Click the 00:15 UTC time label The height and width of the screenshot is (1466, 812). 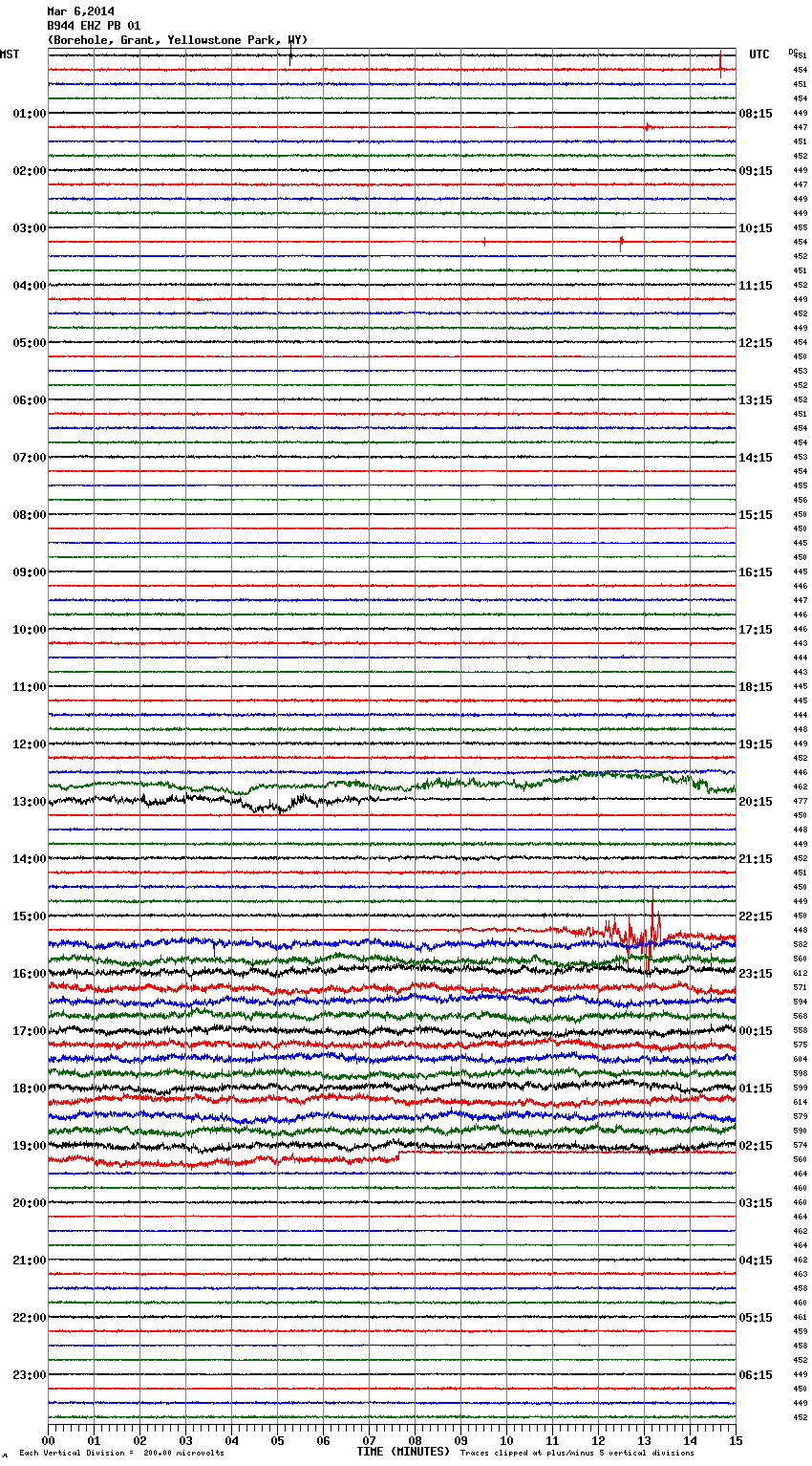755,1031
